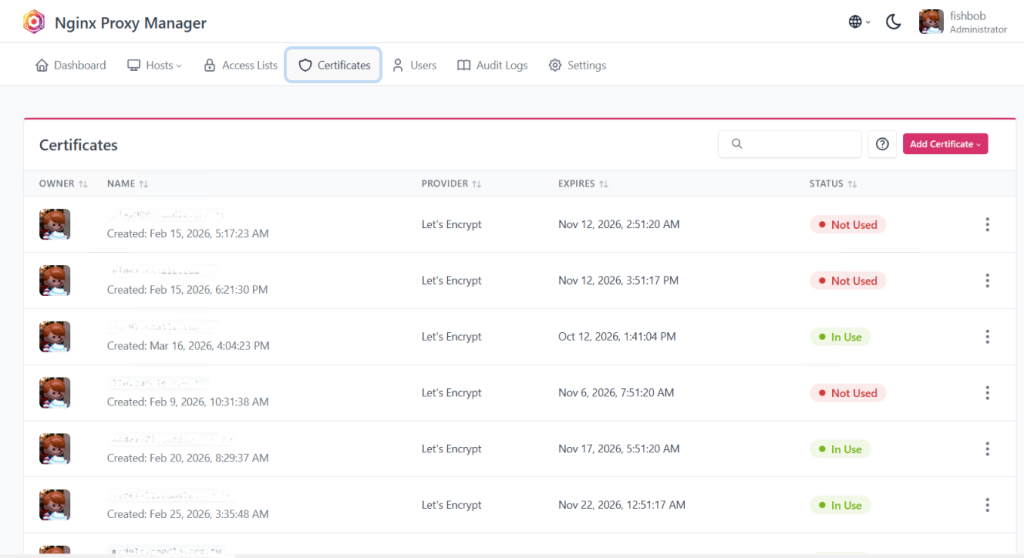Click 'Created: Feb 15, 2026, 5:17:23 AM' text
Viewport: 1024px width, 558px height.
[x=187, y=233]
